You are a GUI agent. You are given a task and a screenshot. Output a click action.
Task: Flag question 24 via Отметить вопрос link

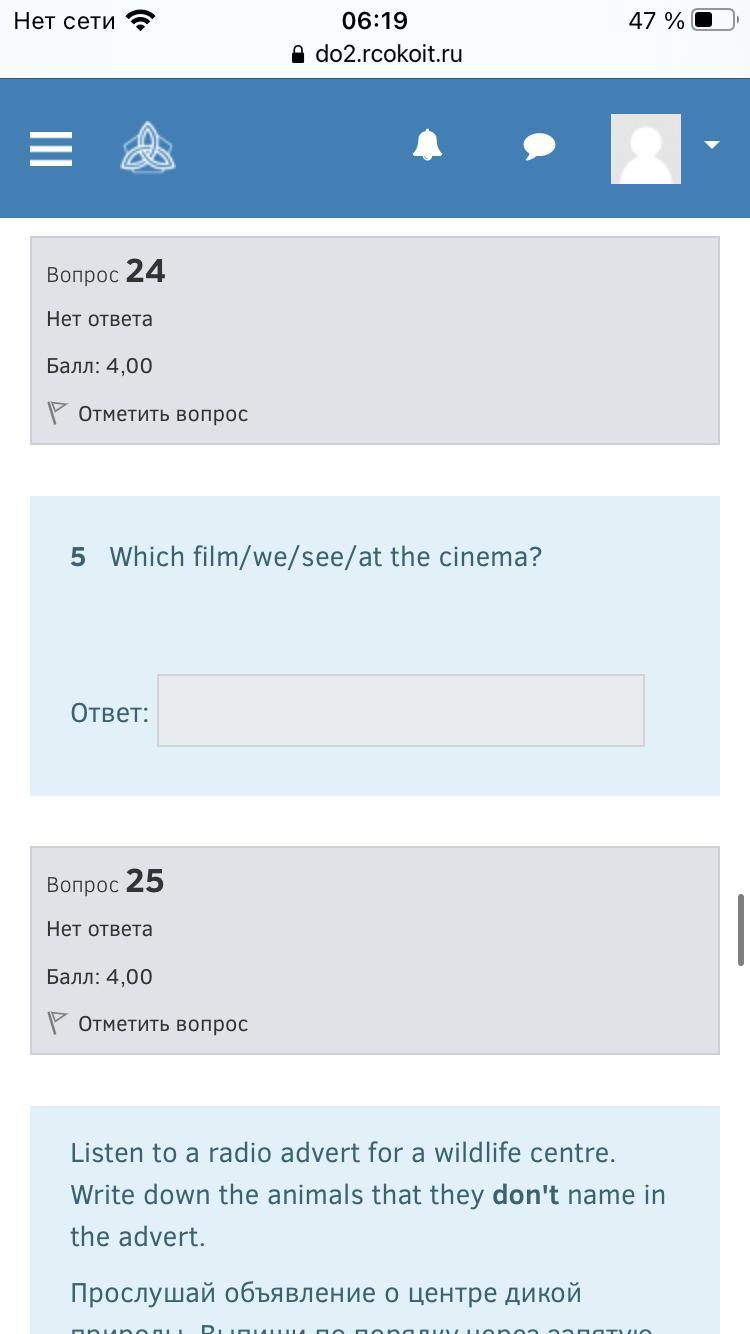[163, 414]
